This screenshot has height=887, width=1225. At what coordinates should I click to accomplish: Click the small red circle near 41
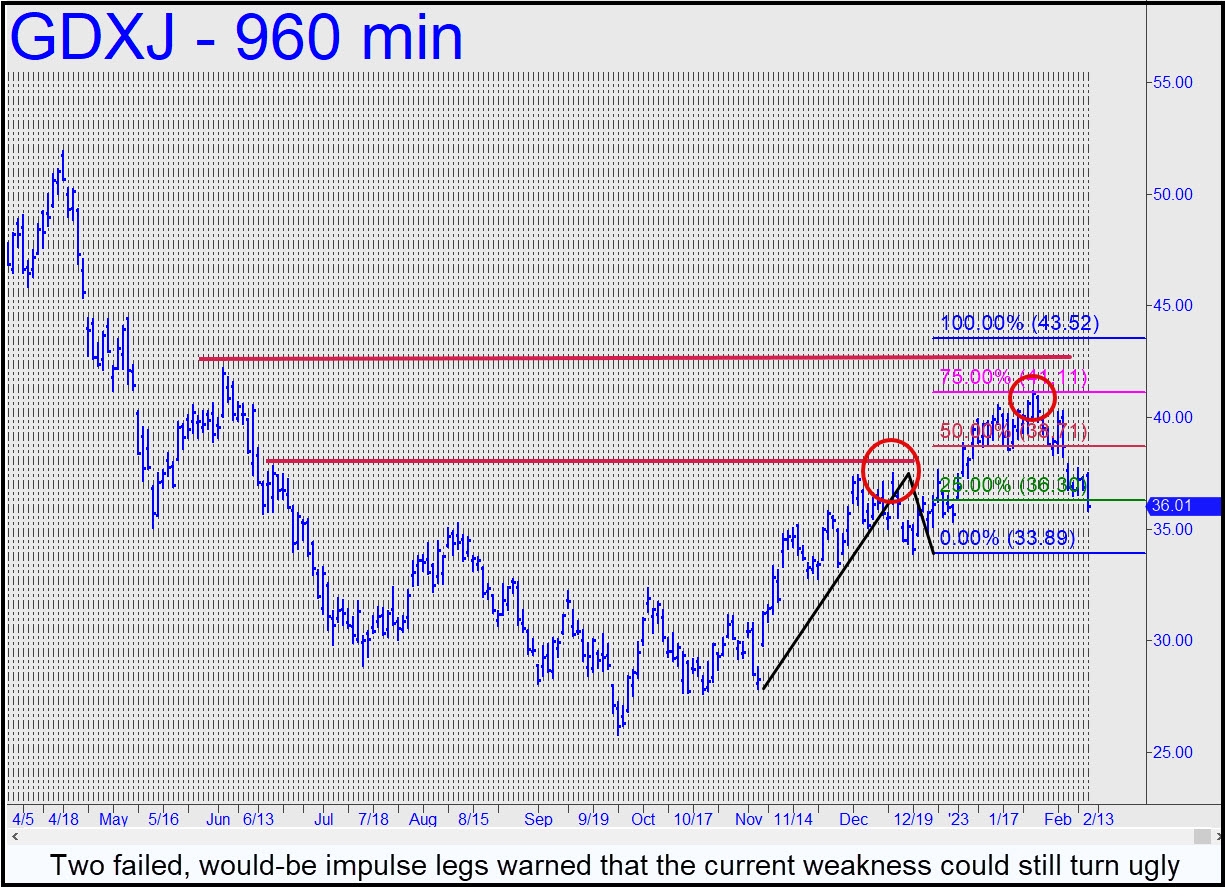[1032, 396]
